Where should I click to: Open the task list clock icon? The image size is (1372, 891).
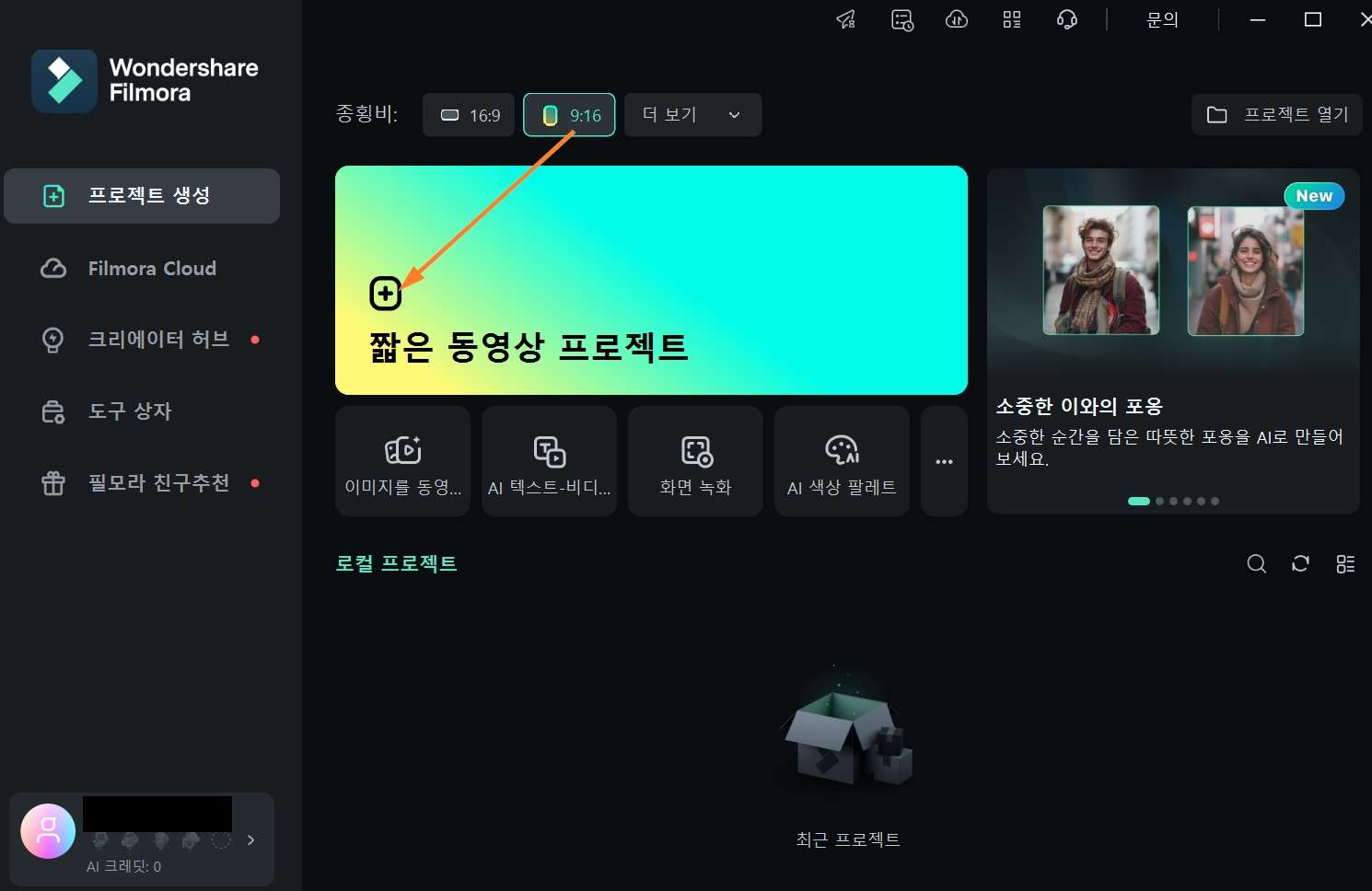pyautogui.click(x=902, y=19)
